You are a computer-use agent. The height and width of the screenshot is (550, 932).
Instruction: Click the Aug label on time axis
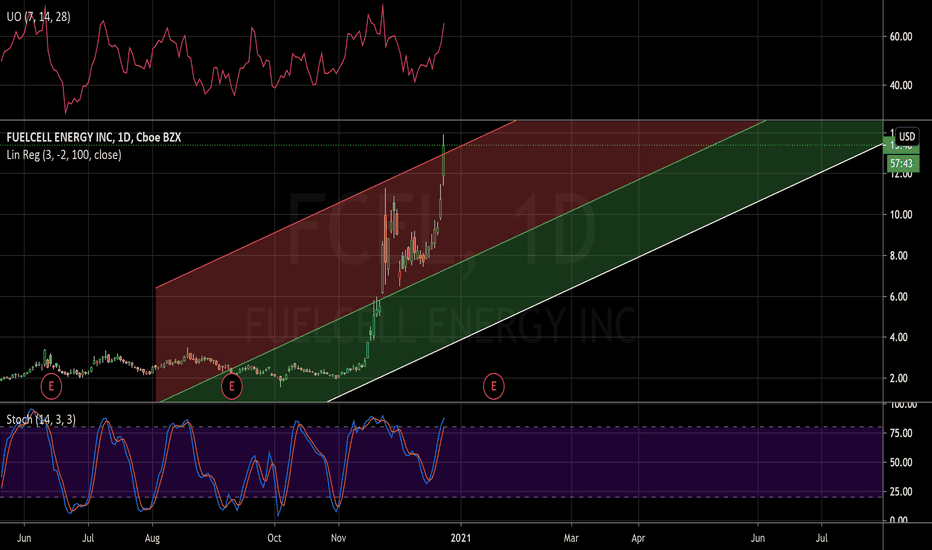[x=152, y=539]
